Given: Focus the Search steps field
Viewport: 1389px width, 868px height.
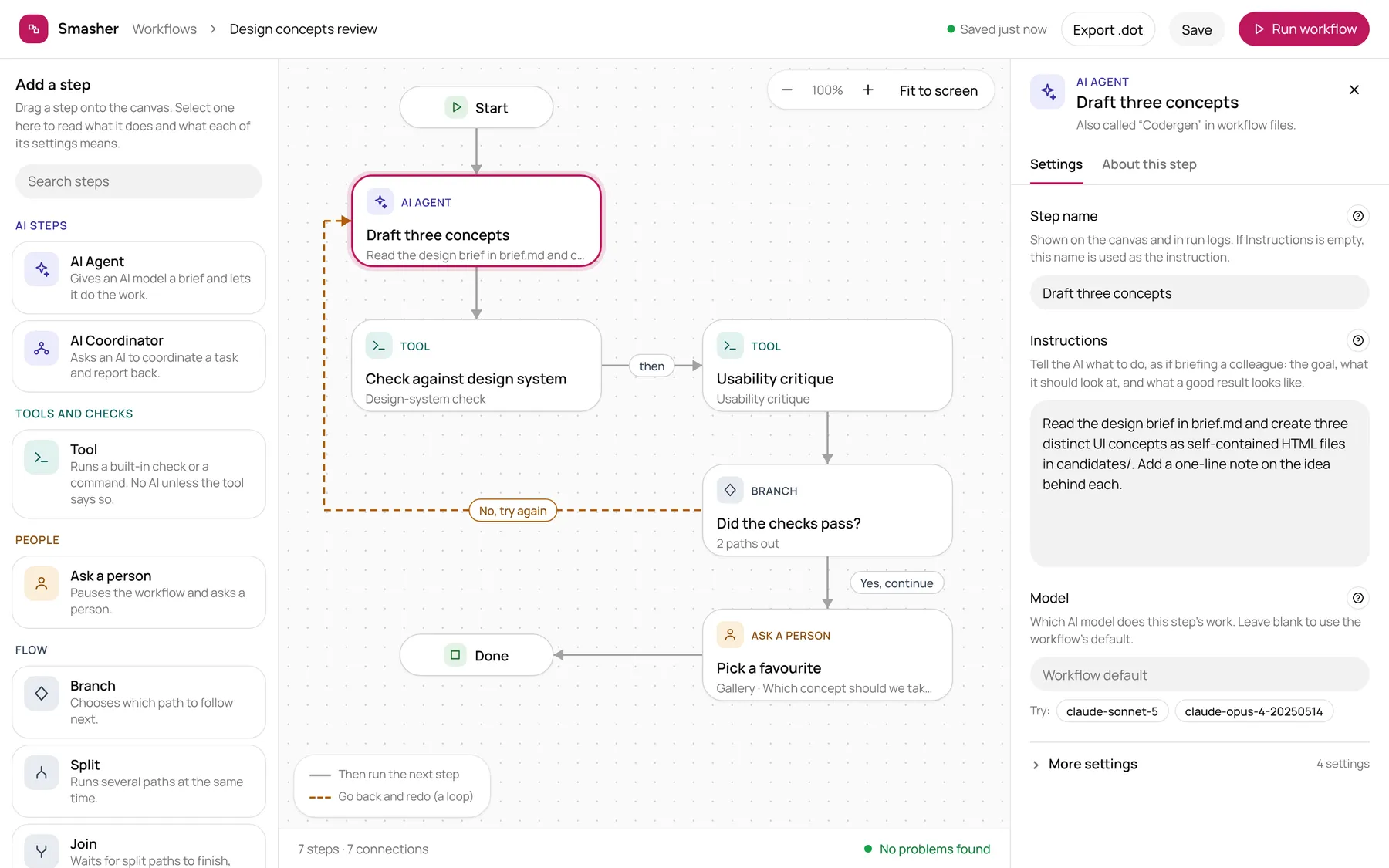Looking at the screenshot, I should pos(139,181).
